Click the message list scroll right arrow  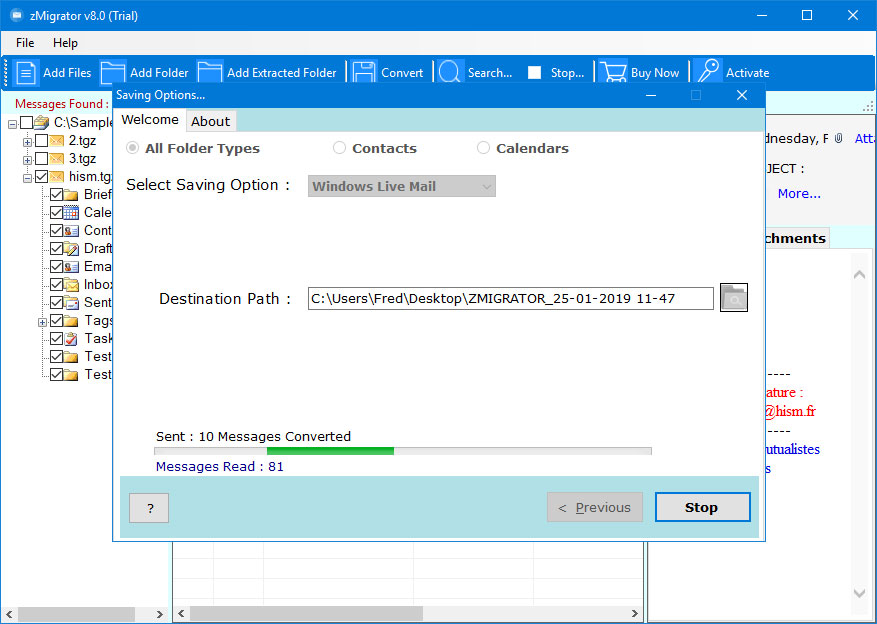pyautogui.click(x=635, y=613)
